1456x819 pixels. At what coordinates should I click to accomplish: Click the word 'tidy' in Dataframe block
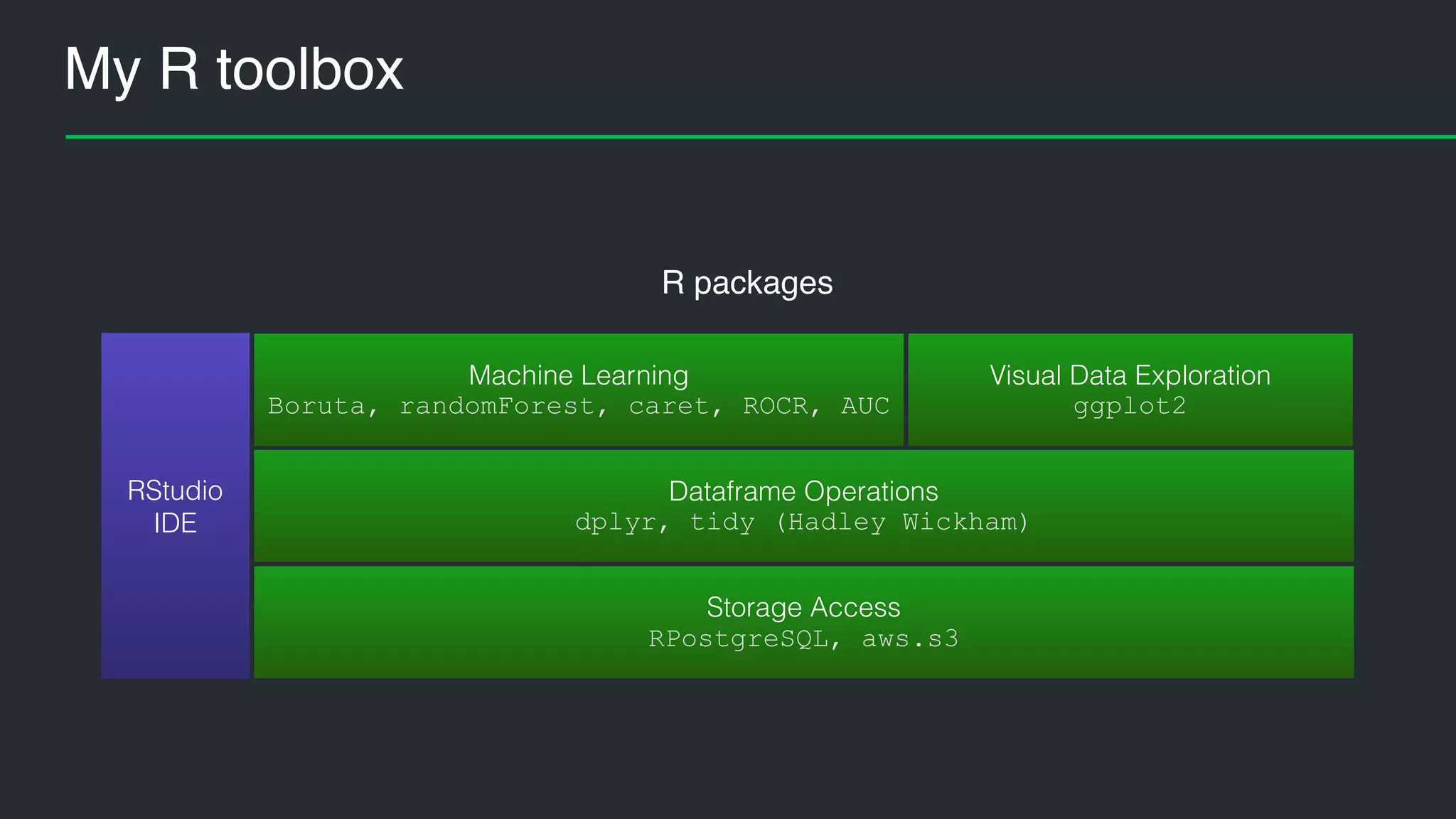coord(722,523)
